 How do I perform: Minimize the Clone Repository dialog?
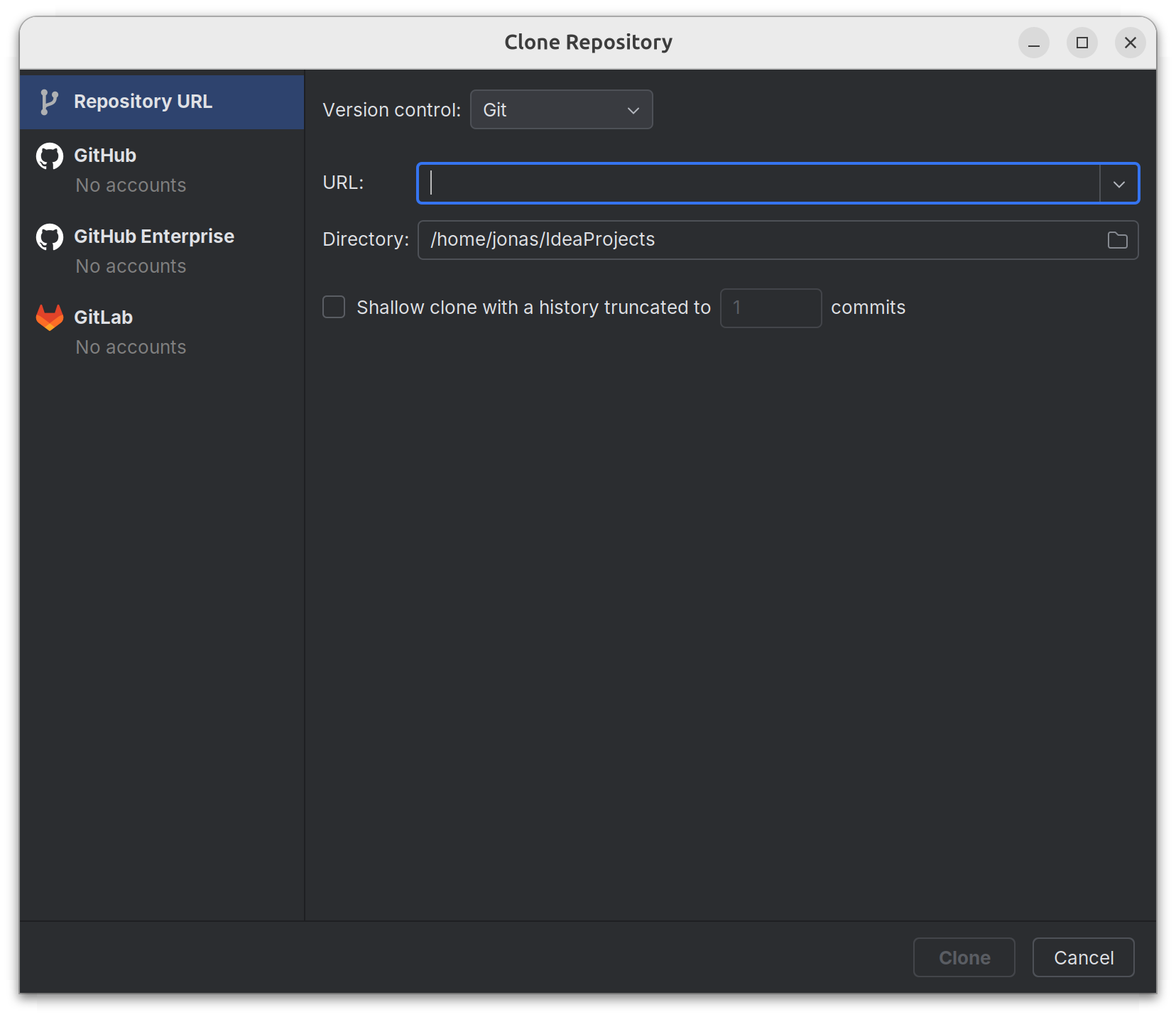pyautogui.click(x=1033, y=43)
